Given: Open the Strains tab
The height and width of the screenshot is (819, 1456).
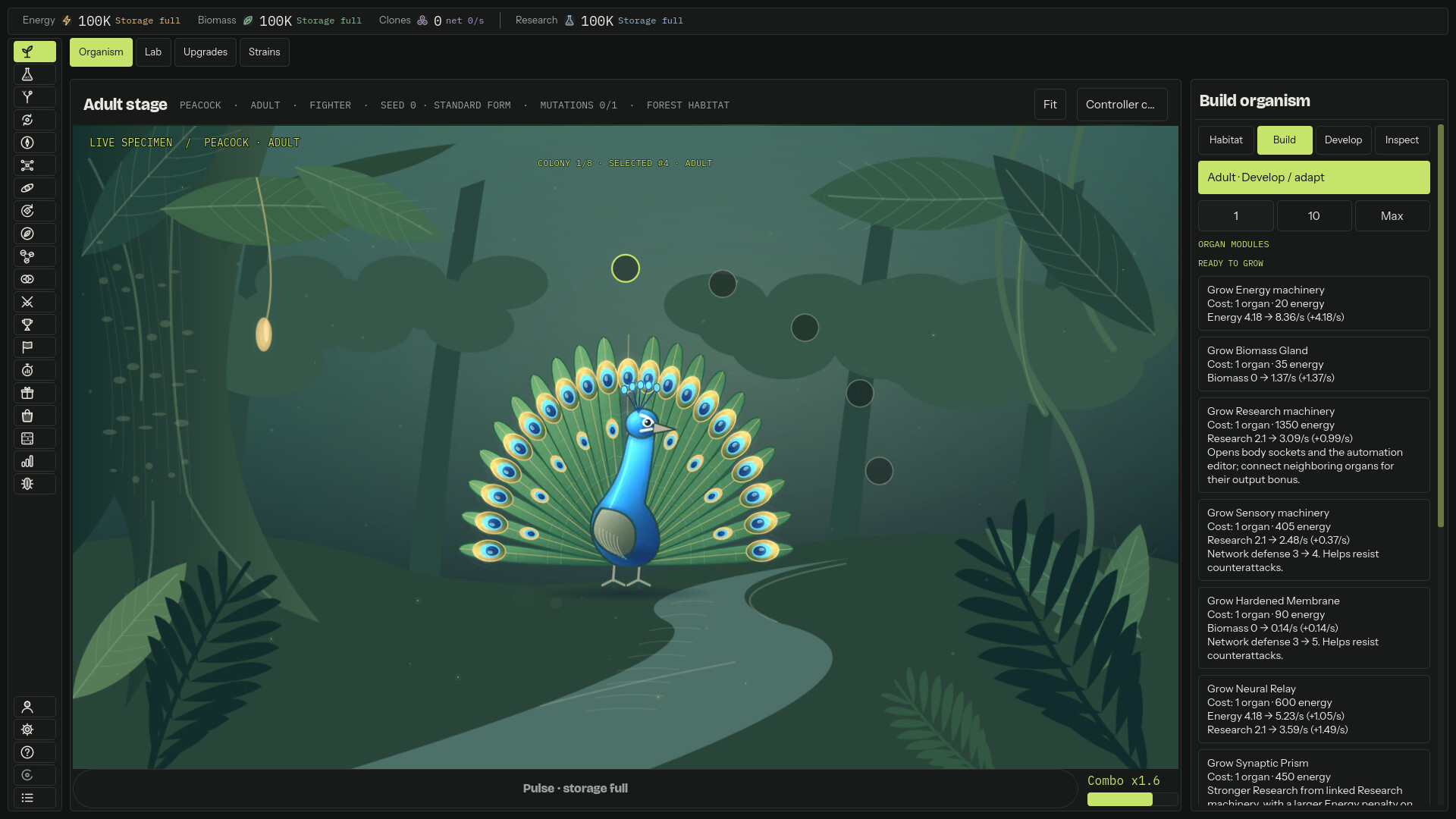Looking at the screenshot, I should click(x=265, y=52).
